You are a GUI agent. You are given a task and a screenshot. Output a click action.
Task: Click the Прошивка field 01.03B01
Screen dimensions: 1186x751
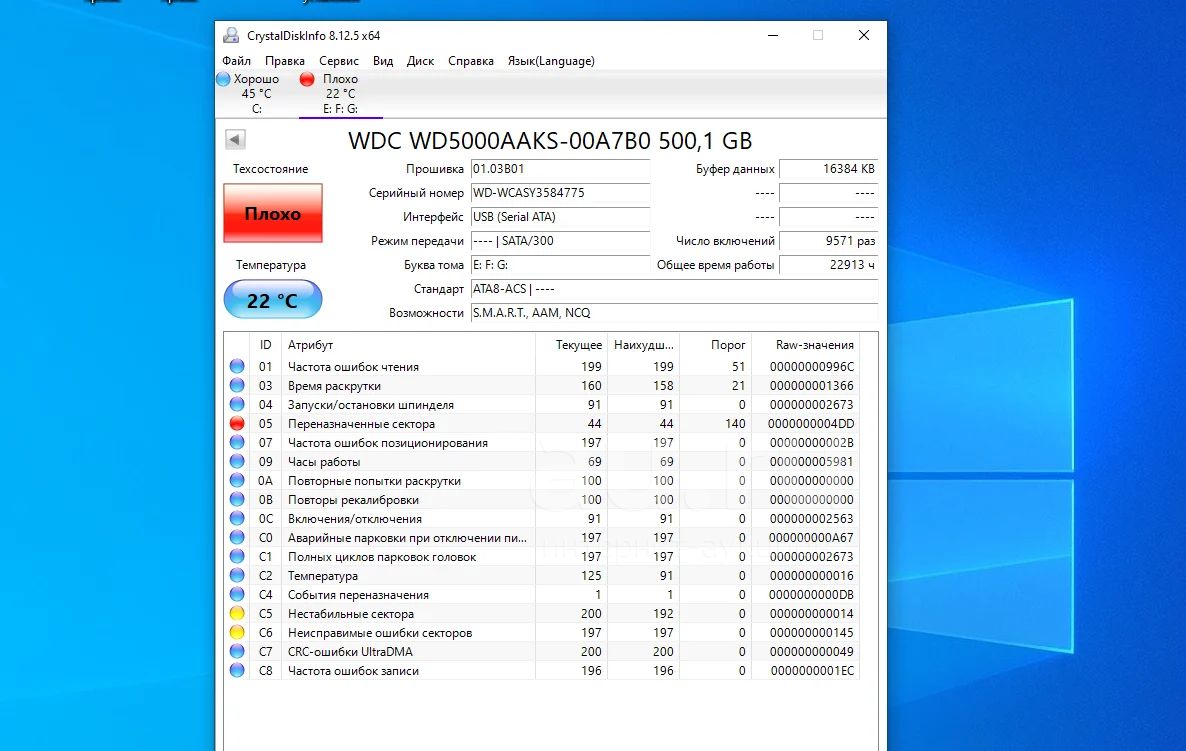560,169
